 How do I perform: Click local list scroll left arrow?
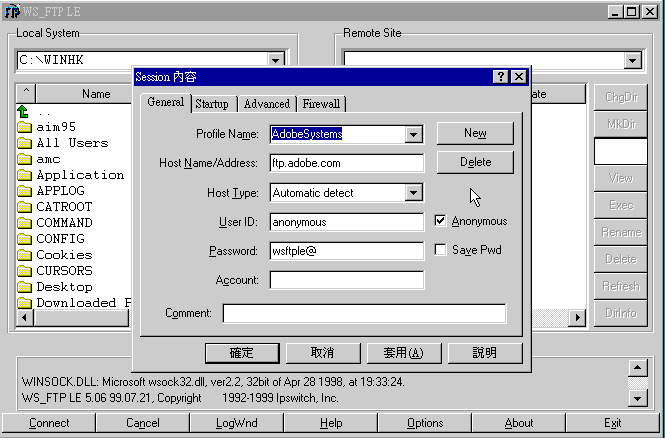click(x=24, y=318)
